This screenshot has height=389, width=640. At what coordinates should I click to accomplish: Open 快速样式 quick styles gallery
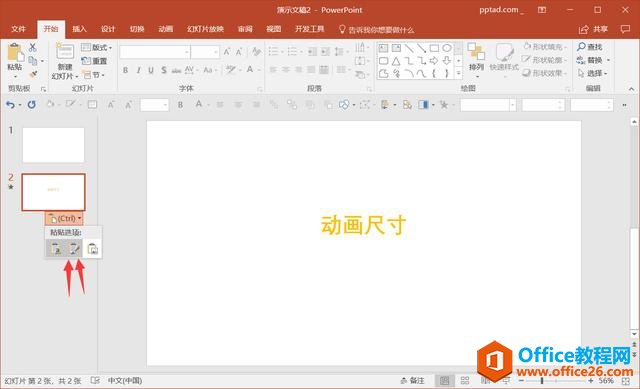pyautogui.click(x=504, y=60)
